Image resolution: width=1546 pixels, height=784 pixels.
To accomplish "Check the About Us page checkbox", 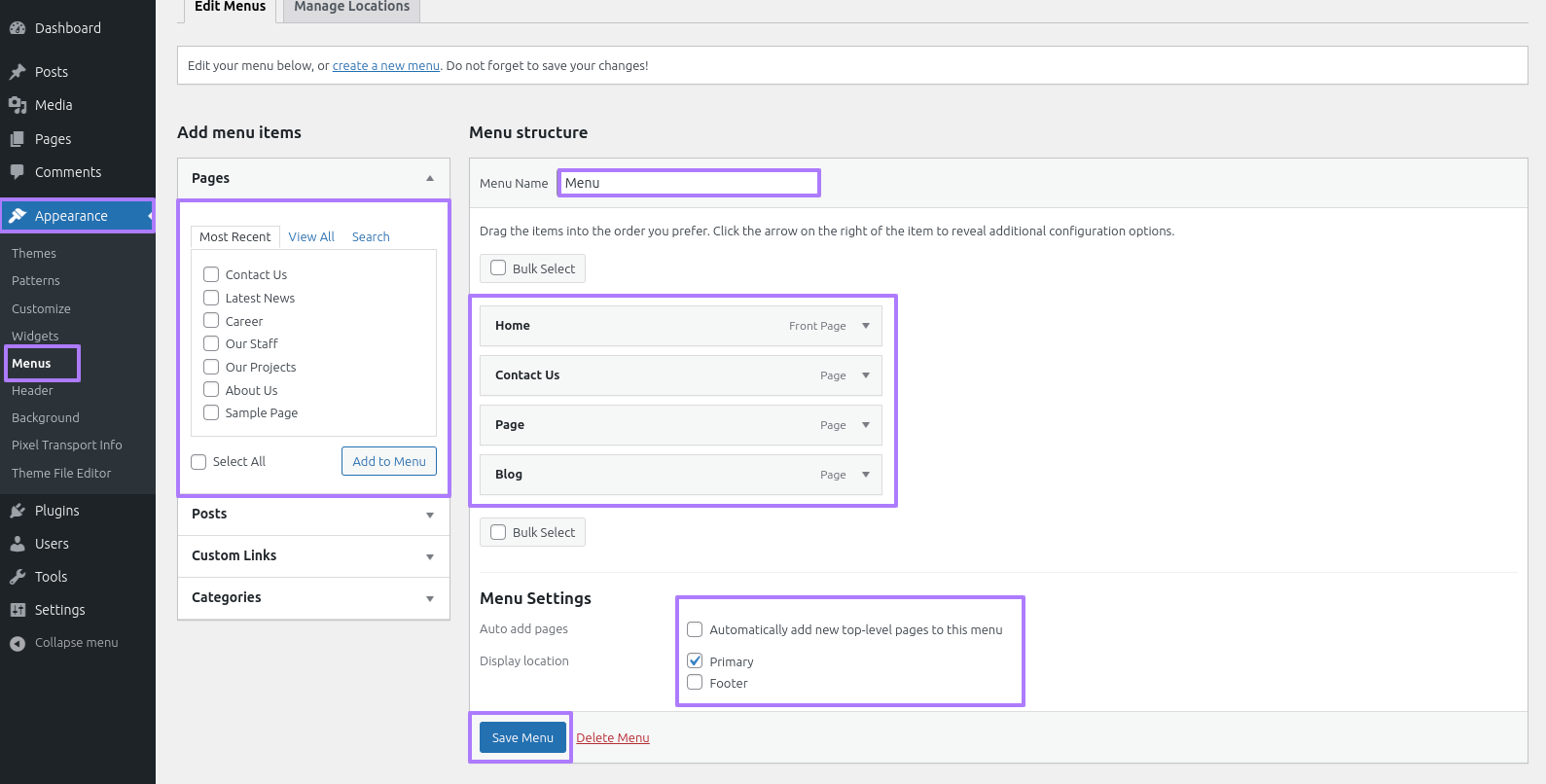I will 211,389.
